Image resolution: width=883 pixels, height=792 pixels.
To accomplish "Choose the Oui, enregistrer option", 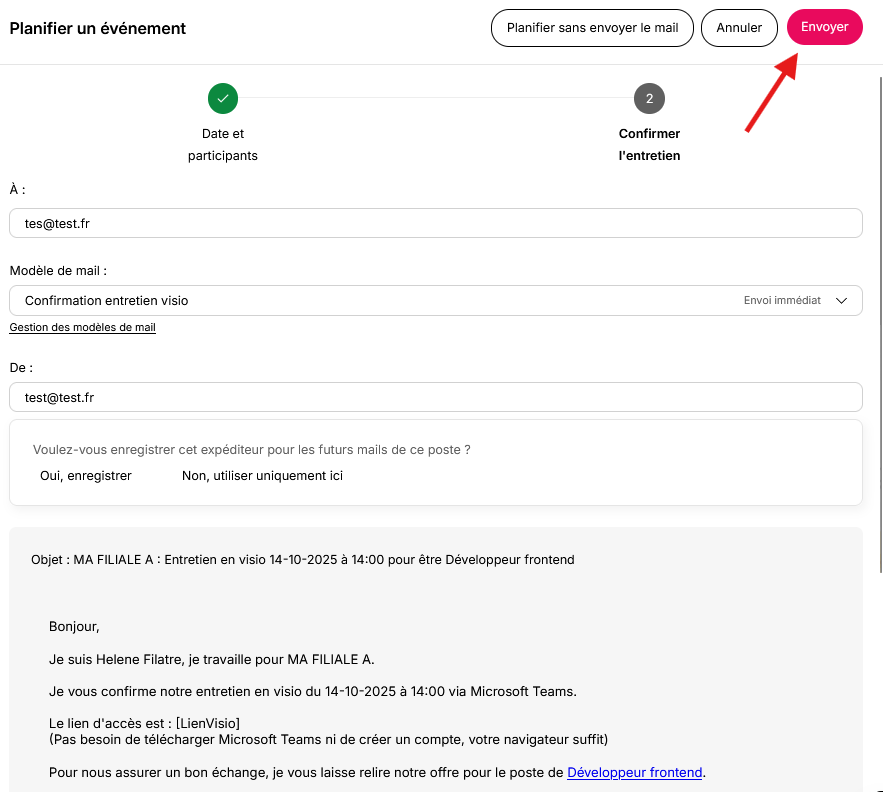I will coord(86,475).
